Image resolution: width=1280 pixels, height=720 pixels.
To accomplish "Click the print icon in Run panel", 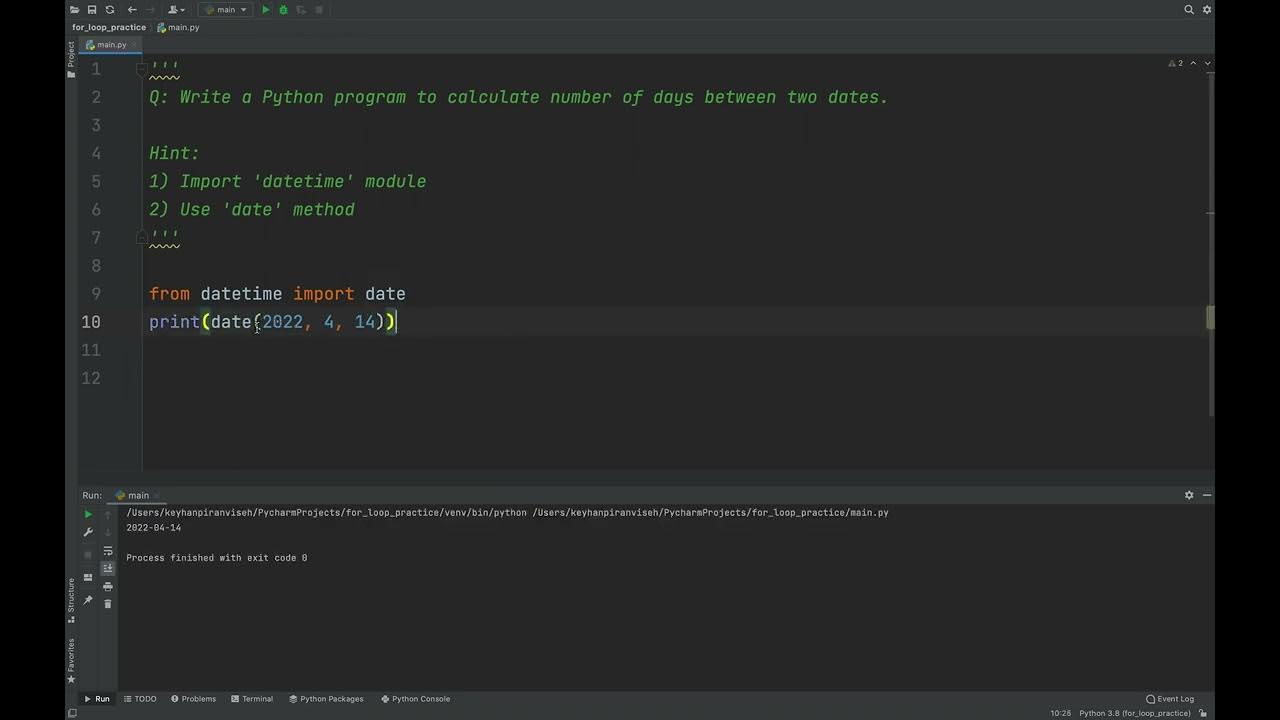I will coord(108,587).
